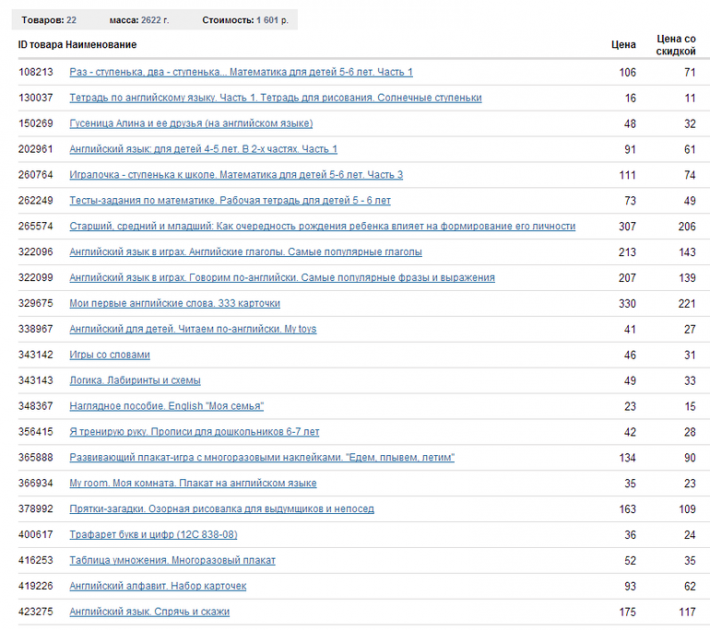
Task: Click 'Таблица умножения. Многоразовый плакат' link
Action: click(172, 560)
